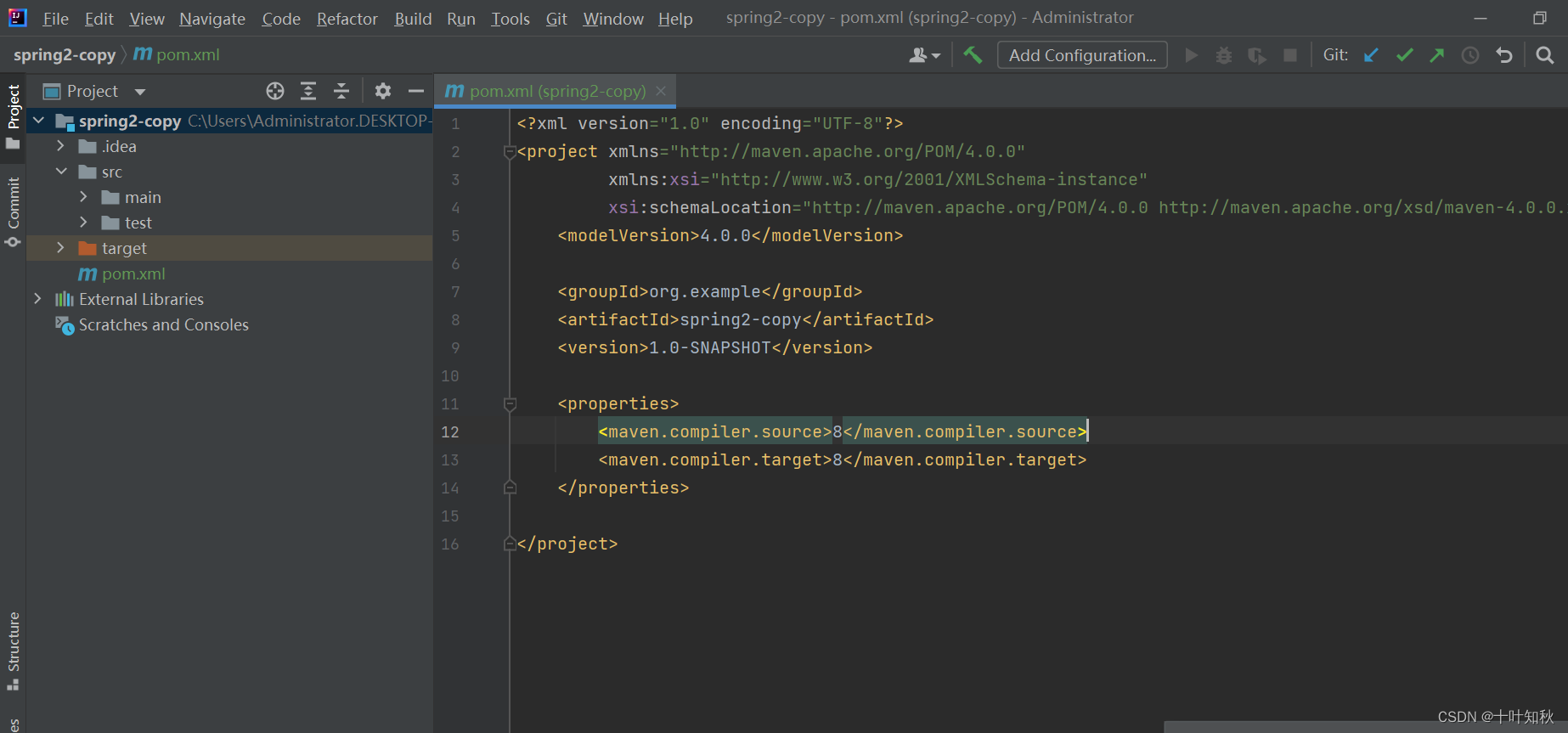Open the Build menu
This screenshot has width=1568, height=733.
tap(413, 19)
